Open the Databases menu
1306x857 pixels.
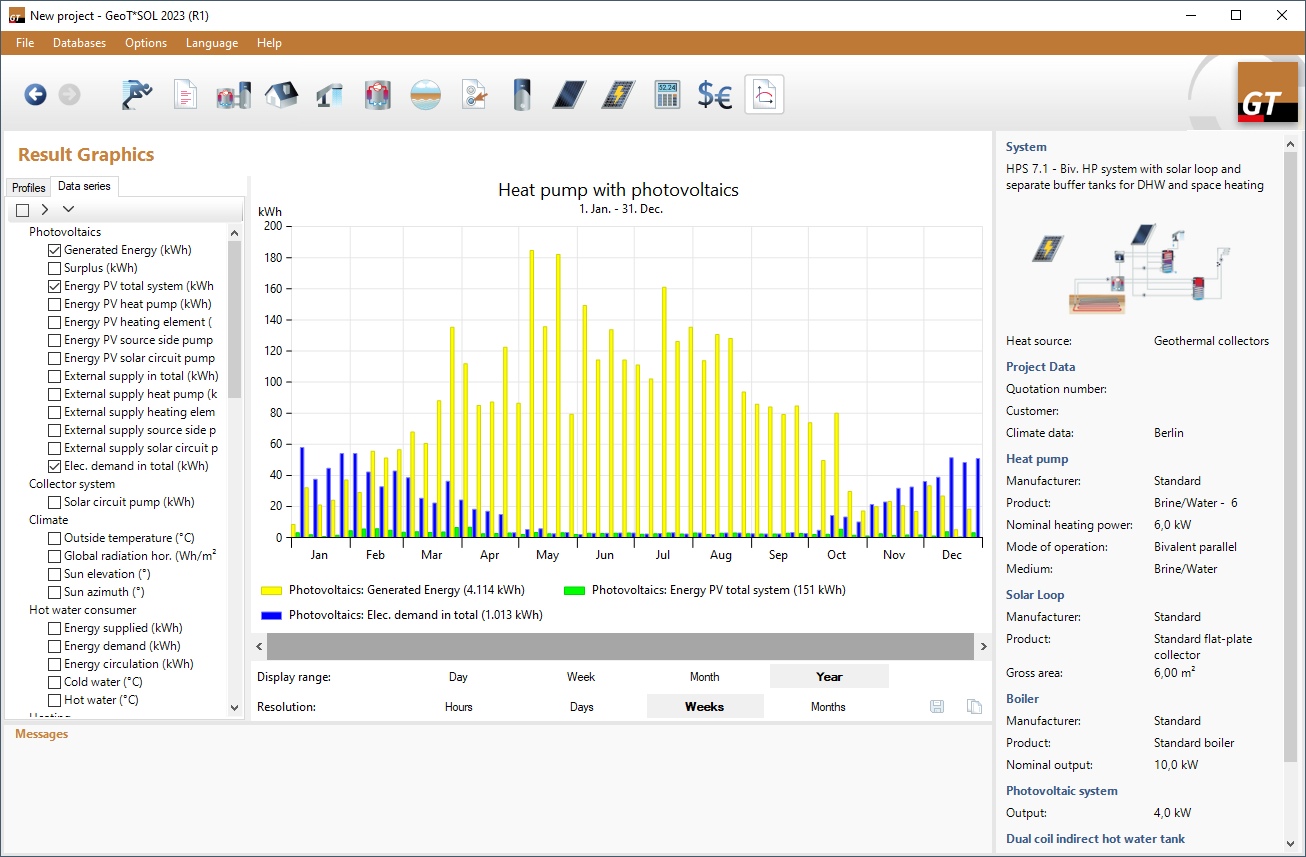click(79, 43)
